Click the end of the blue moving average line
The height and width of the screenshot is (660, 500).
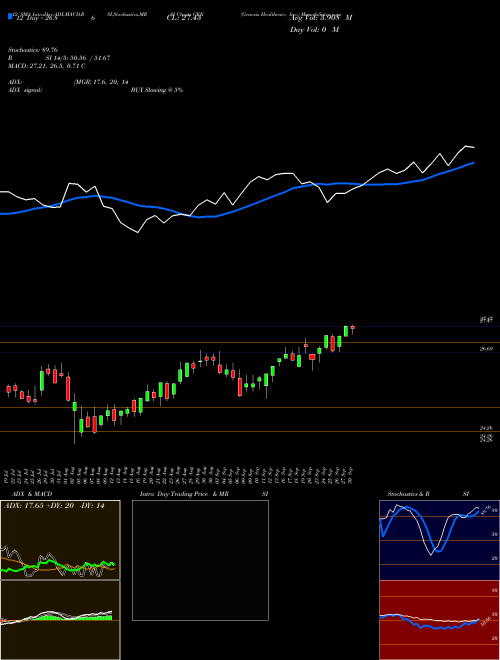click(x=474, y=162)
